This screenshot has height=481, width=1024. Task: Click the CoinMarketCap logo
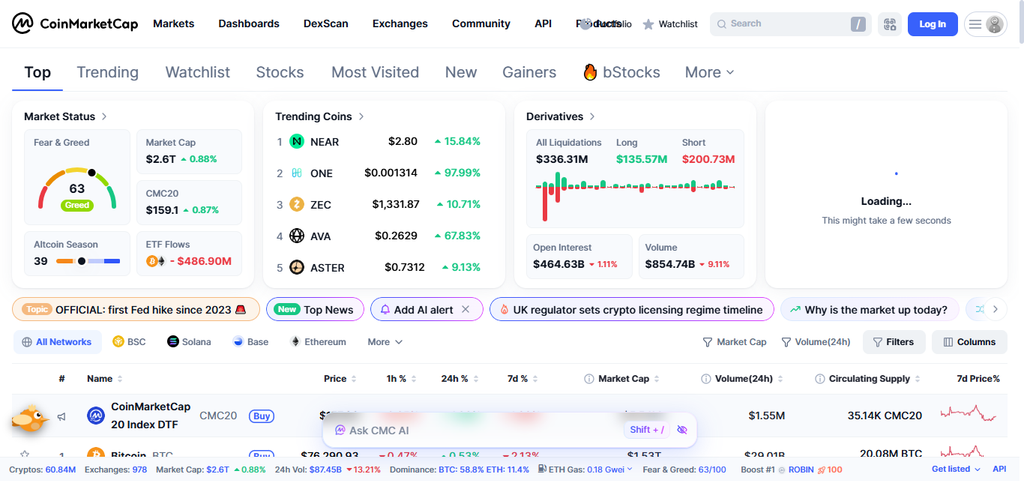[x=75, y=23]
